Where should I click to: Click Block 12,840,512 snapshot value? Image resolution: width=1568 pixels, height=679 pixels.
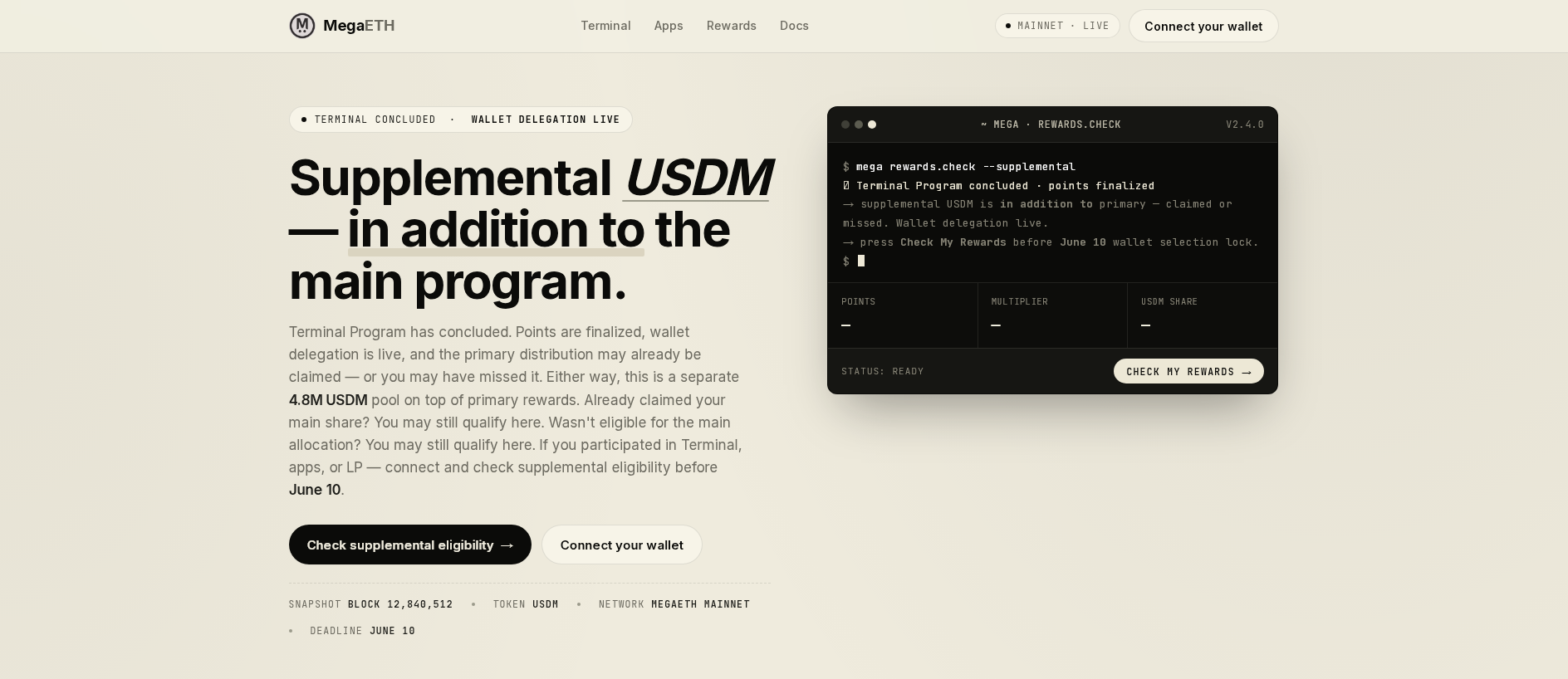pos(400,604)
